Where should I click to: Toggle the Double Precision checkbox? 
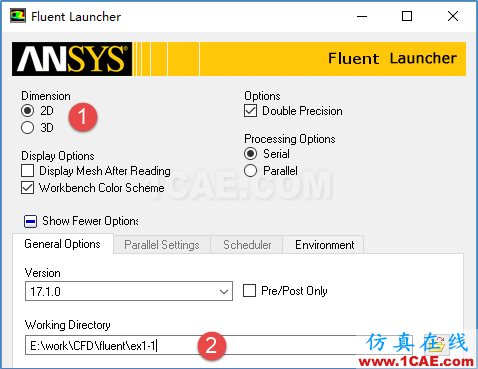coord(250,111)
